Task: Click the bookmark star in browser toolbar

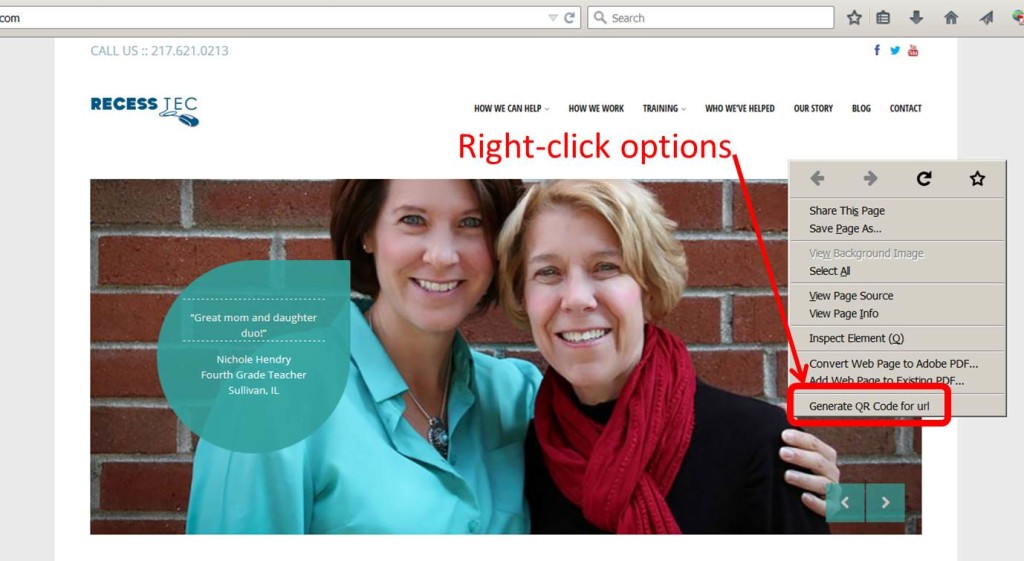Action: pyautogui.click(x=854, y=18)
